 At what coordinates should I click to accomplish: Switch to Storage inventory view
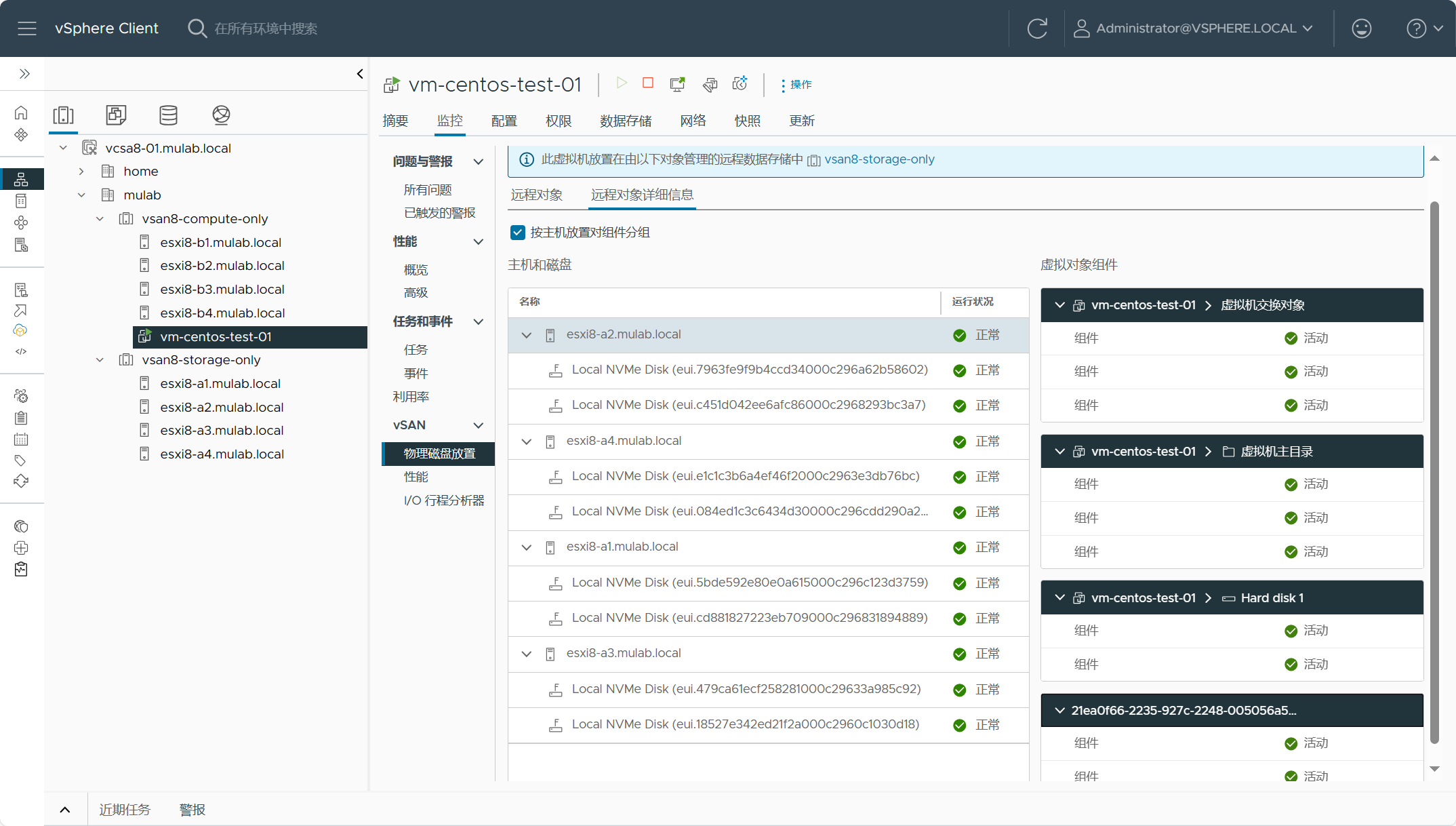[x=168, y=115]
